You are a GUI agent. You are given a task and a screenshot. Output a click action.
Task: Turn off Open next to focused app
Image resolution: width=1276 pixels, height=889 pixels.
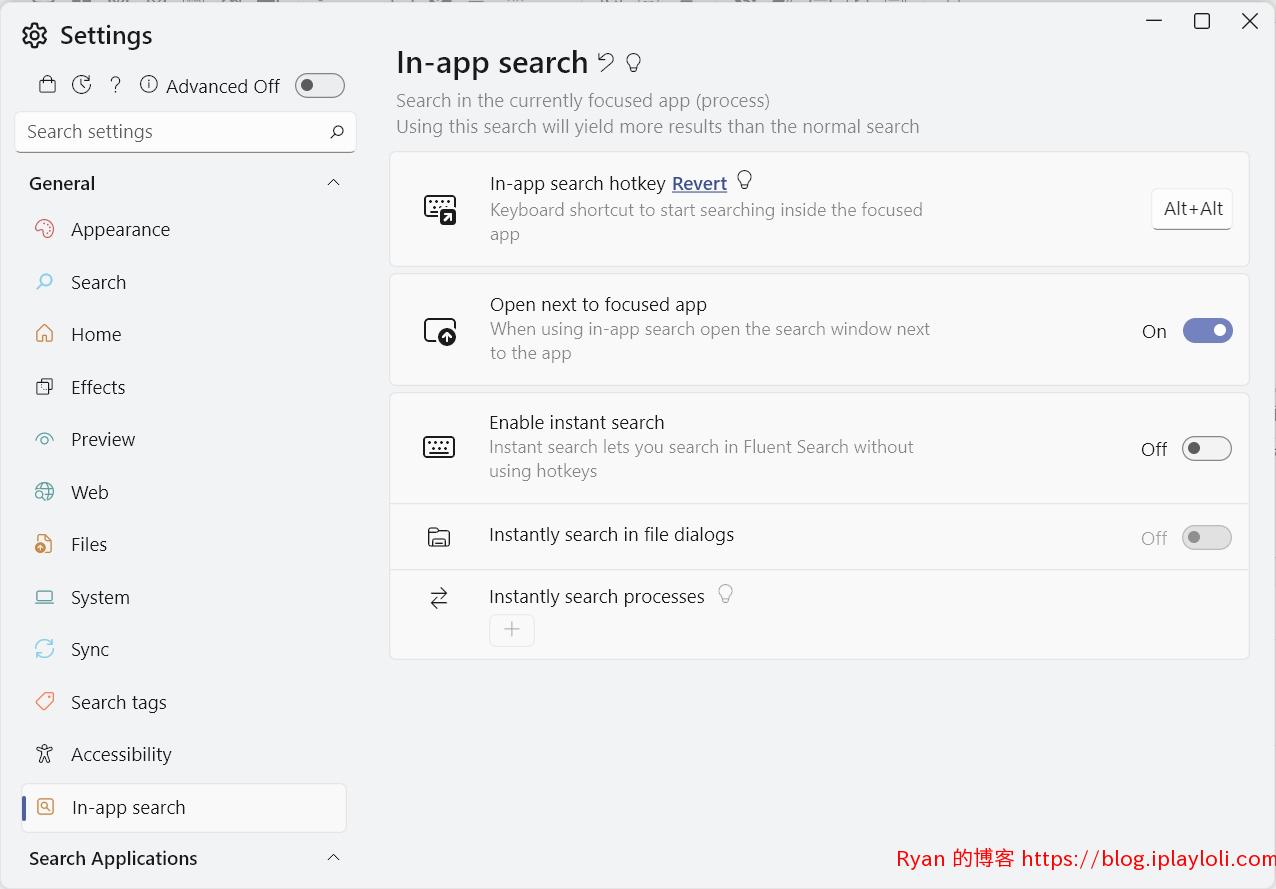[x=1208, y=331]
